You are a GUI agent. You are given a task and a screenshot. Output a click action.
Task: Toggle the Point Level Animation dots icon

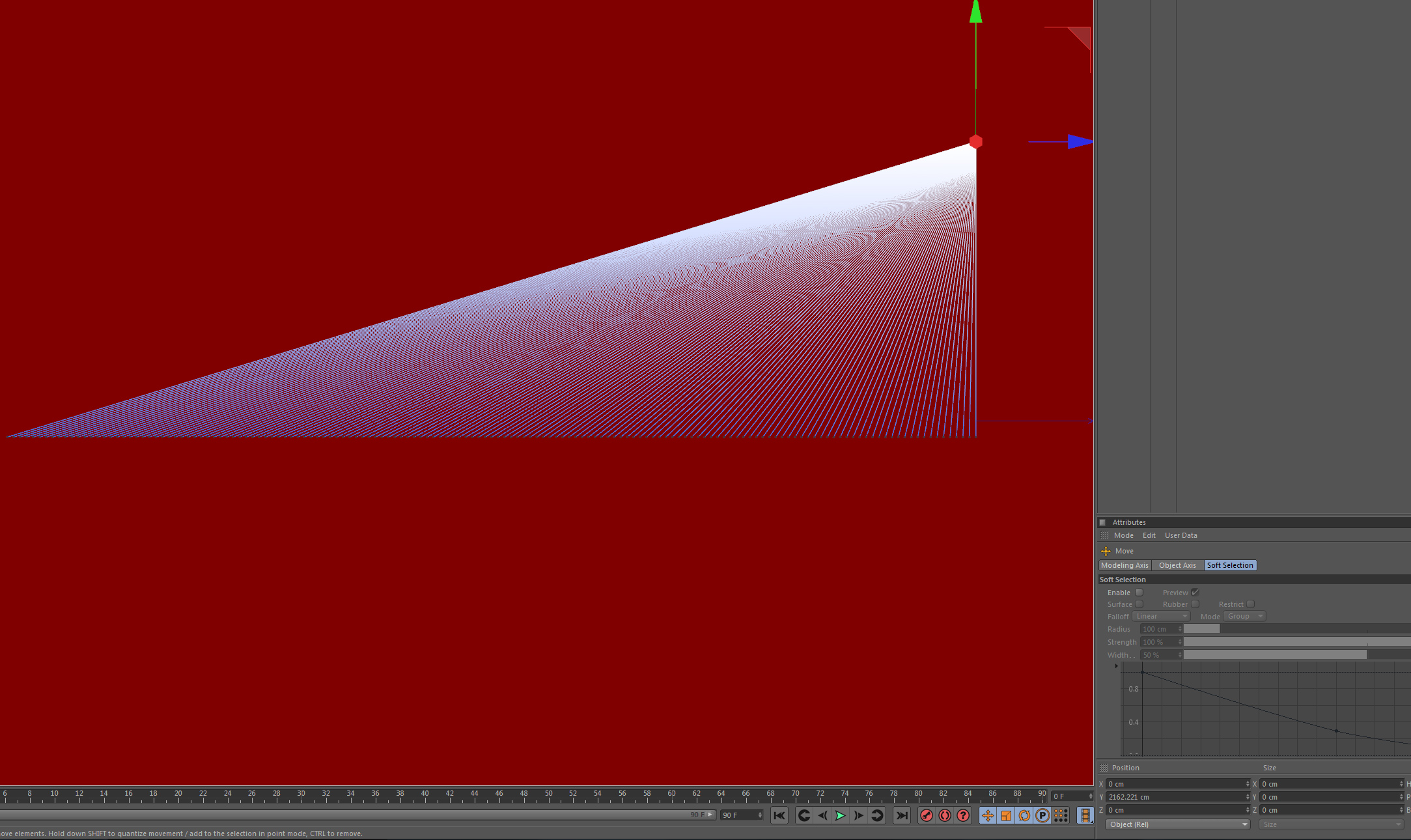pos(1061,815)
